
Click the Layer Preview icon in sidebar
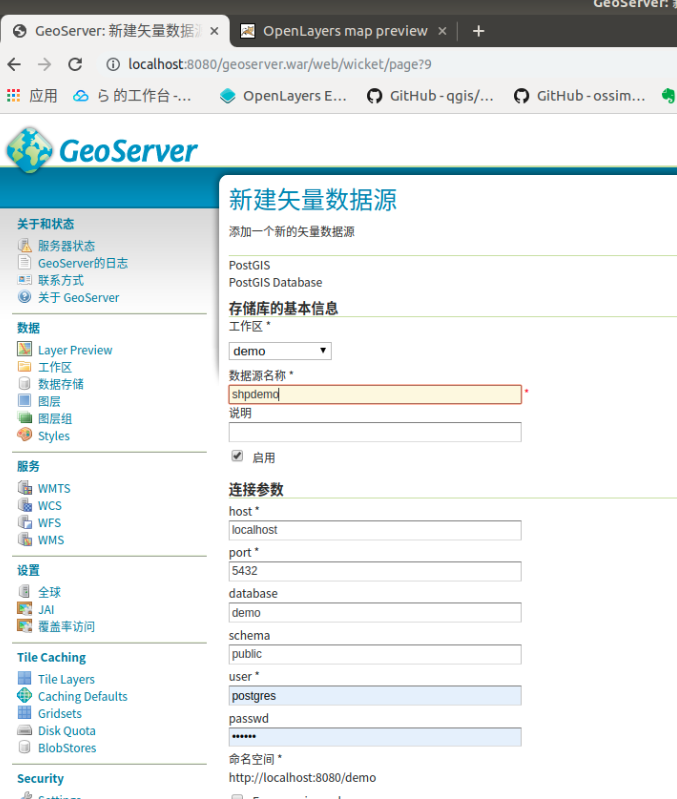[25, 350]
